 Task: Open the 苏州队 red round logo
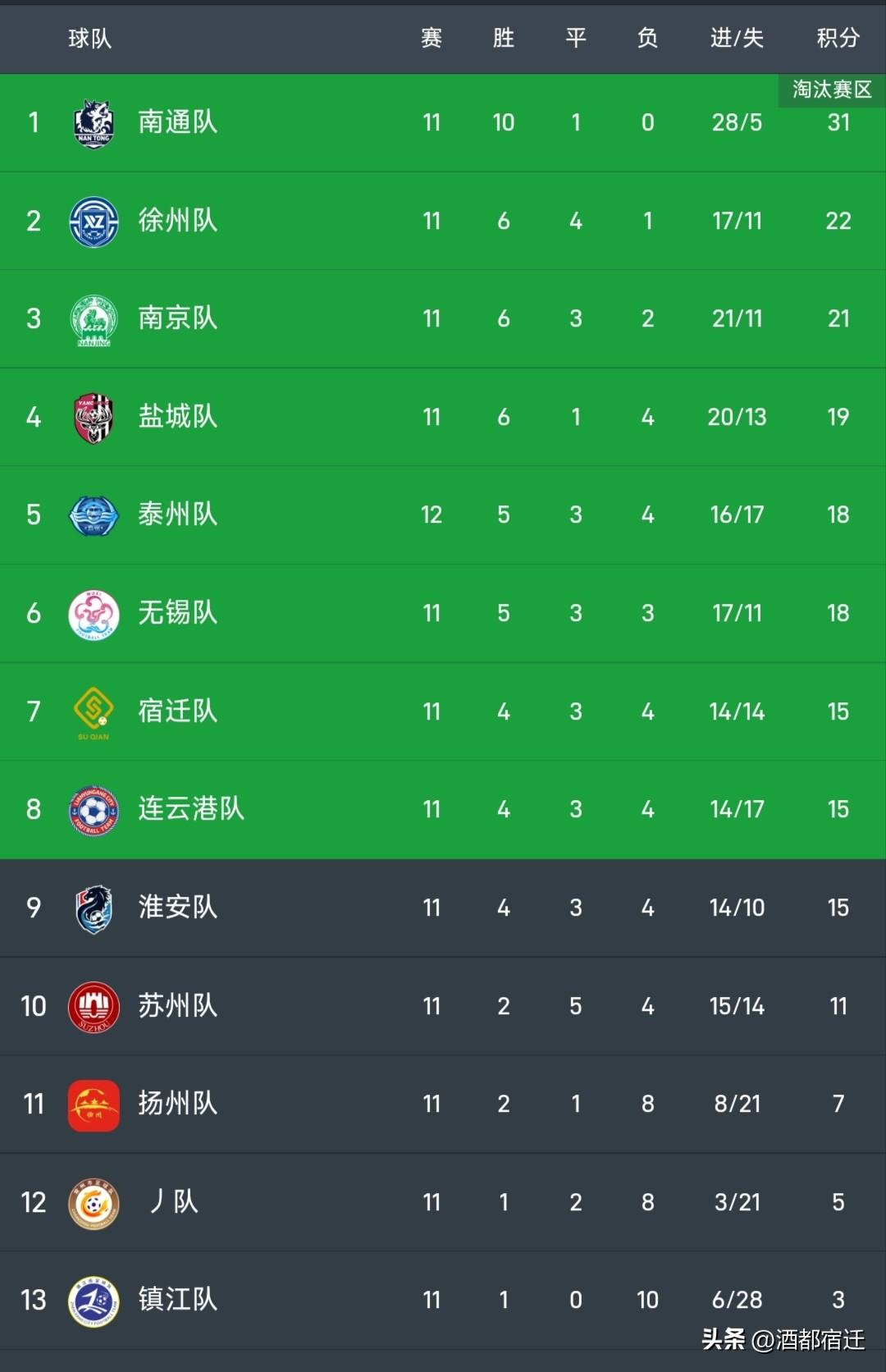coord(94,1007)
